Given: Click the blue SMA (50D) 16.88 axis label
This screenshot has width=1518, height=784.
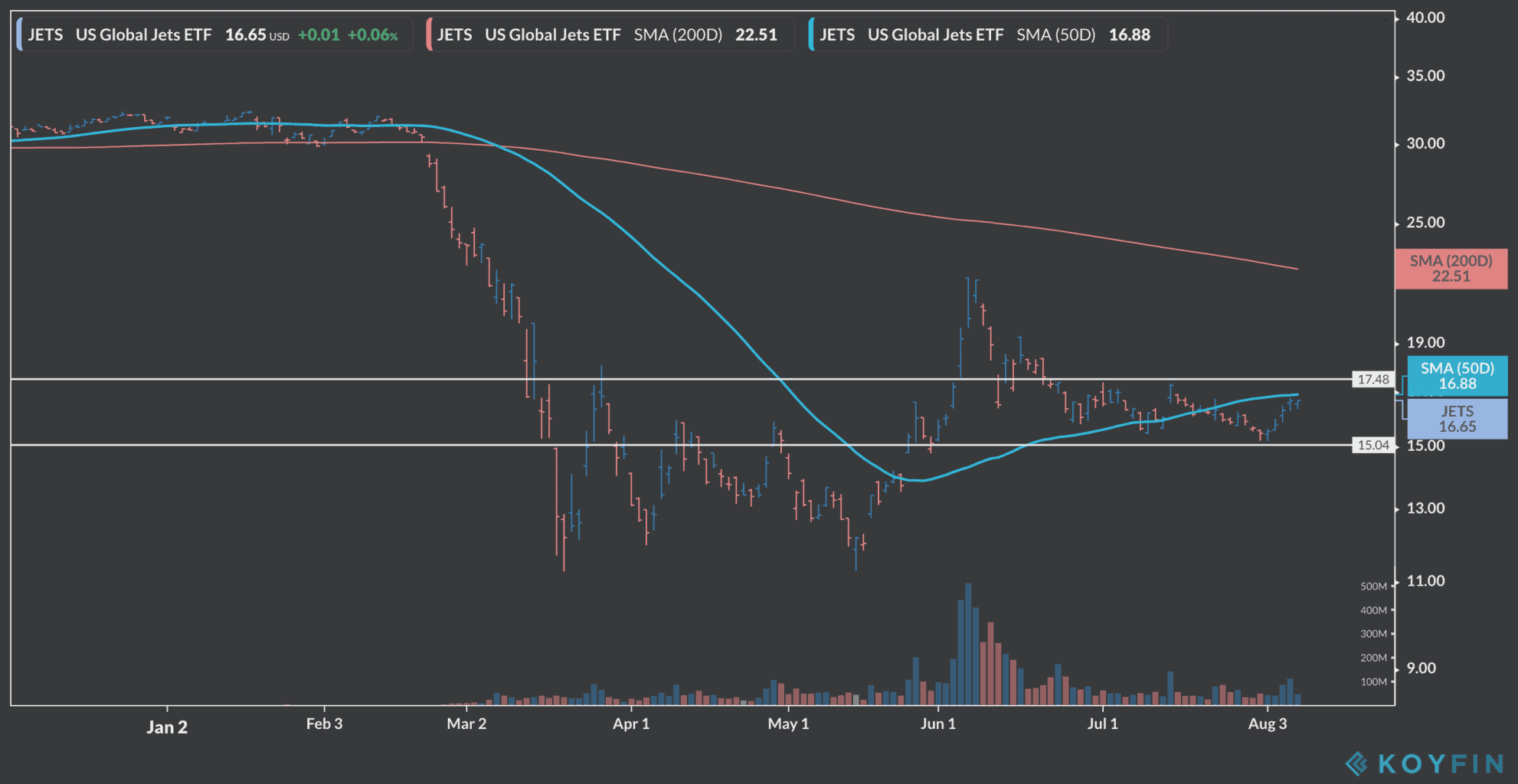Looking at the screenshot, I should tap(1457, 376).
